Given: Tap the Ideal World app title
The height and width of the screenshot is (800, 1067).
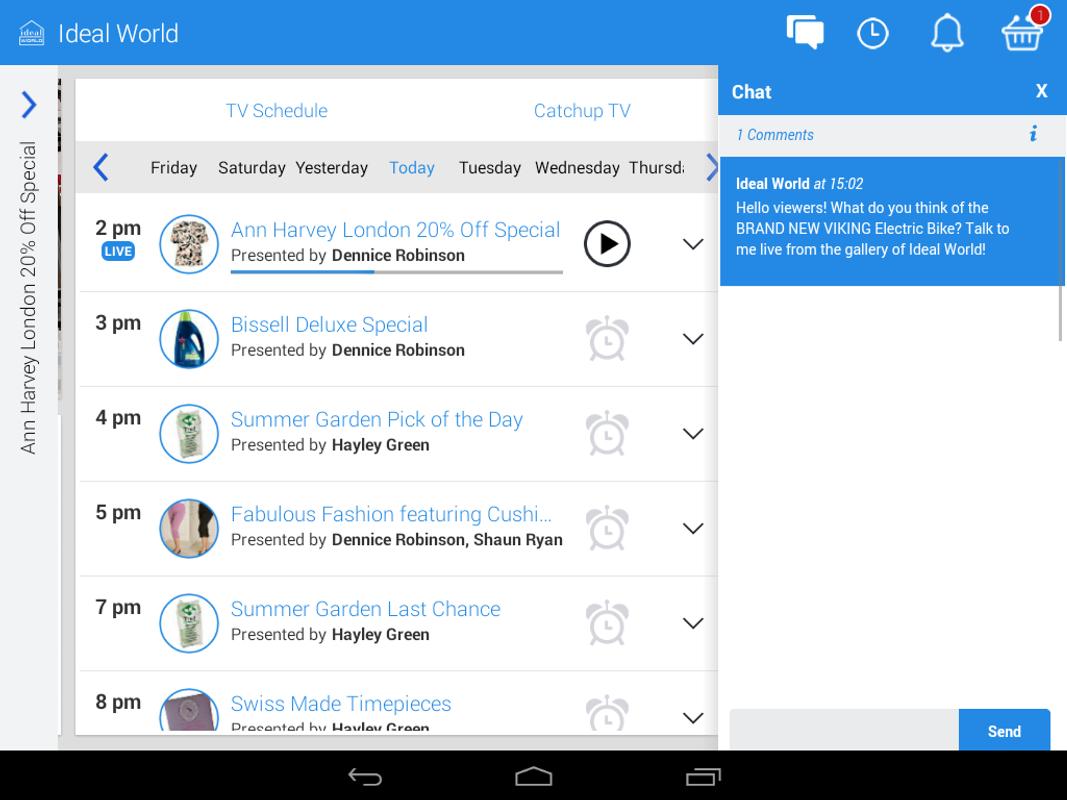Looking at the screenshot, I should pos(118,33).
